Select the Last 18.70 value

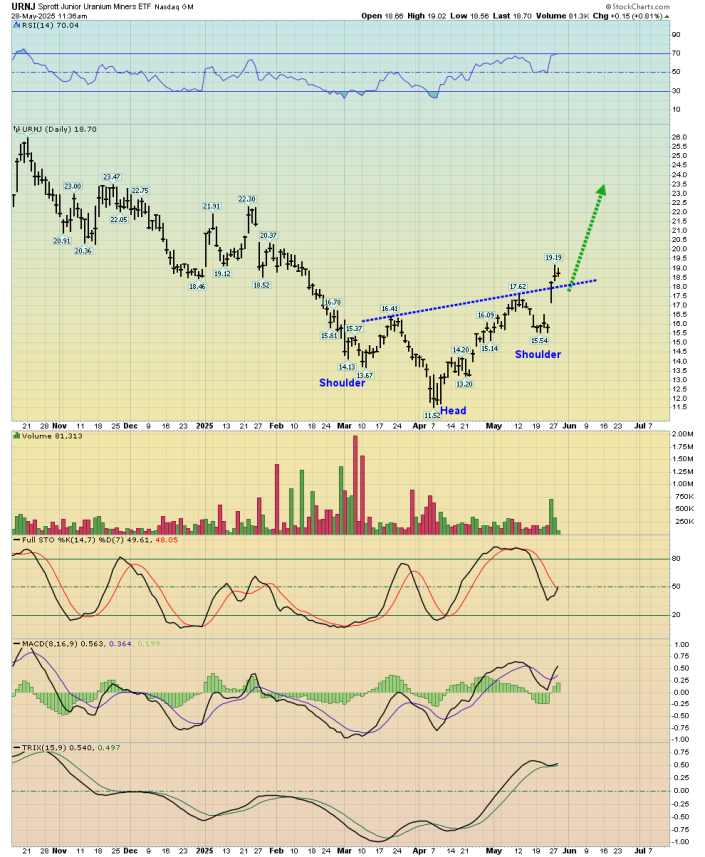coord(512,16)
